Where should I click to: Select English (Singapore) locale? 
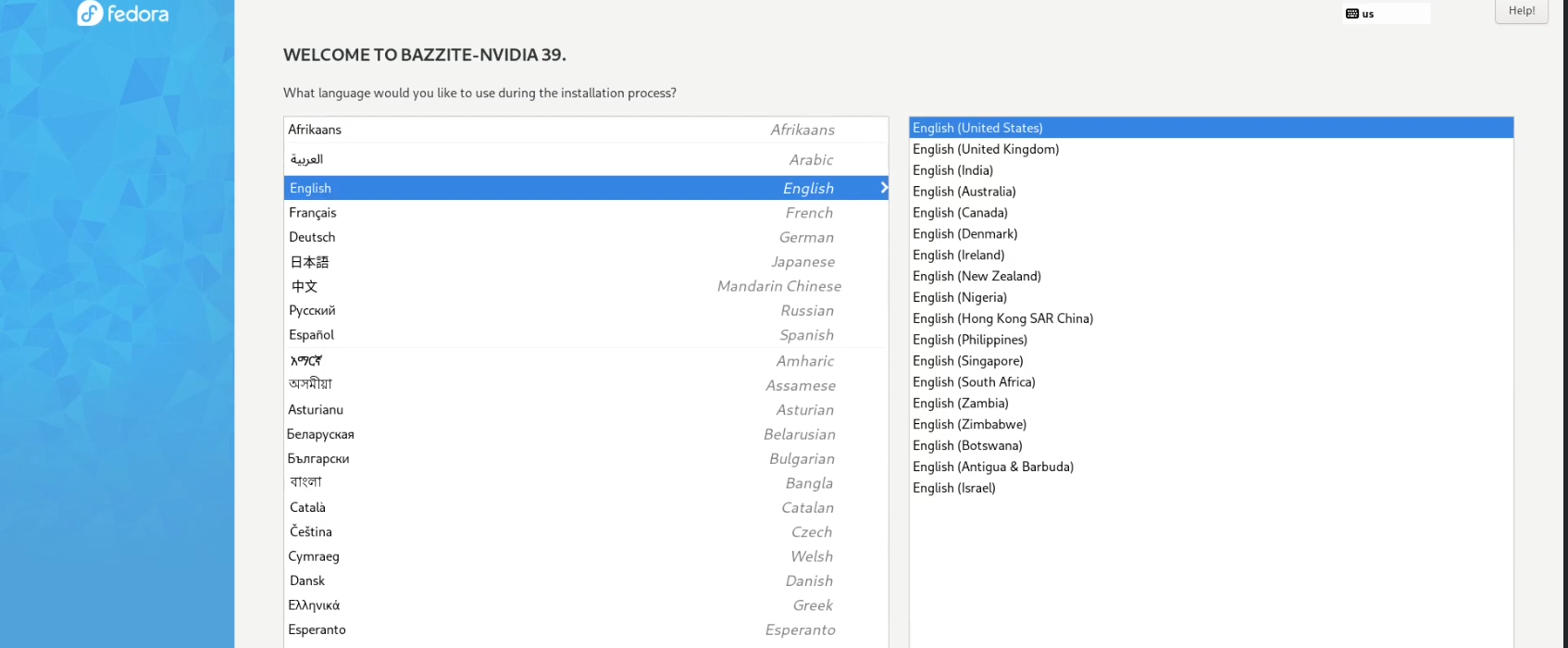1211,361
